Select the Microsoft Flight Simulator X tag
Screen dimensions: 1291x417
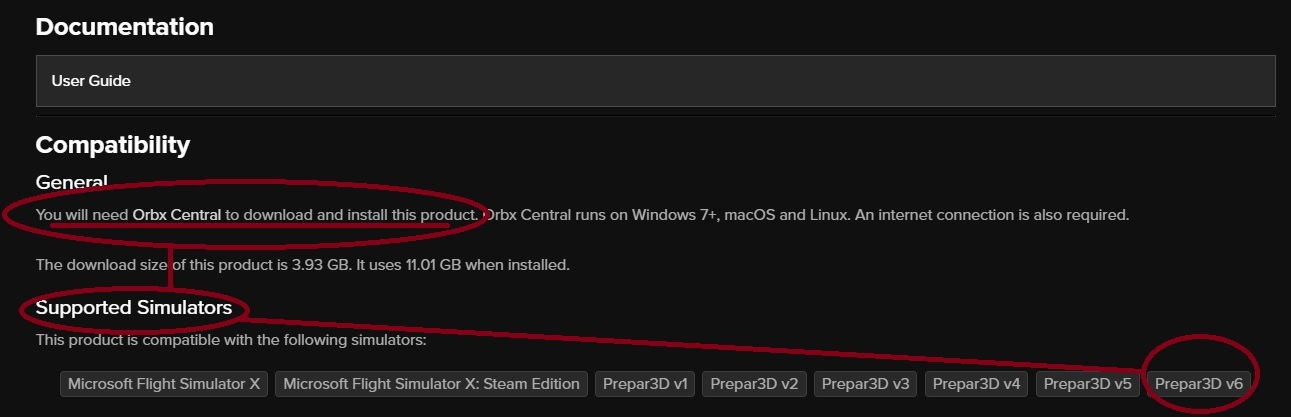pyautogui.click(x=164, y=384)
